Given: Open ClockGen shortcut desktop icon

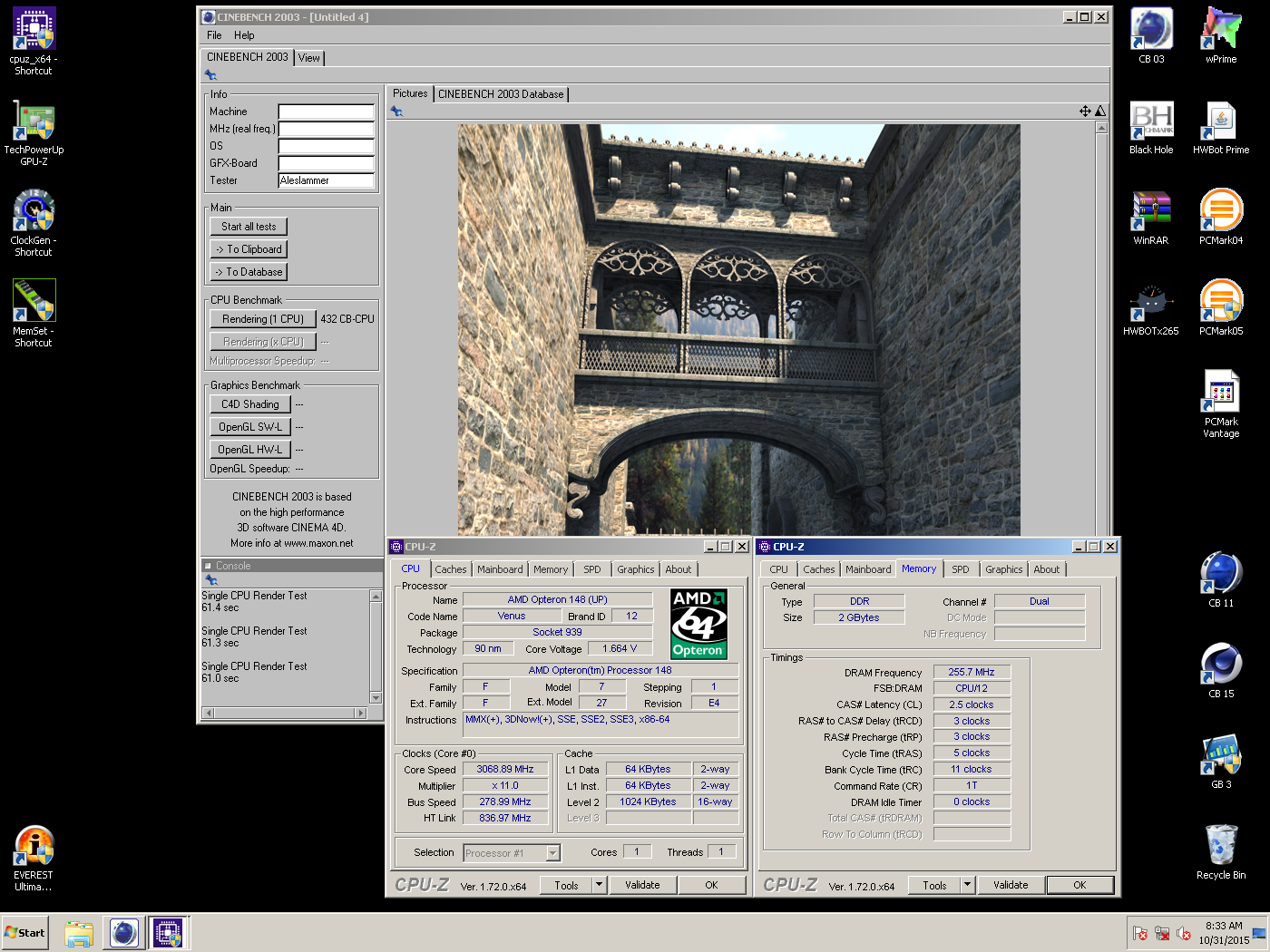Looking at the screenshot, I should click(34, 222).
